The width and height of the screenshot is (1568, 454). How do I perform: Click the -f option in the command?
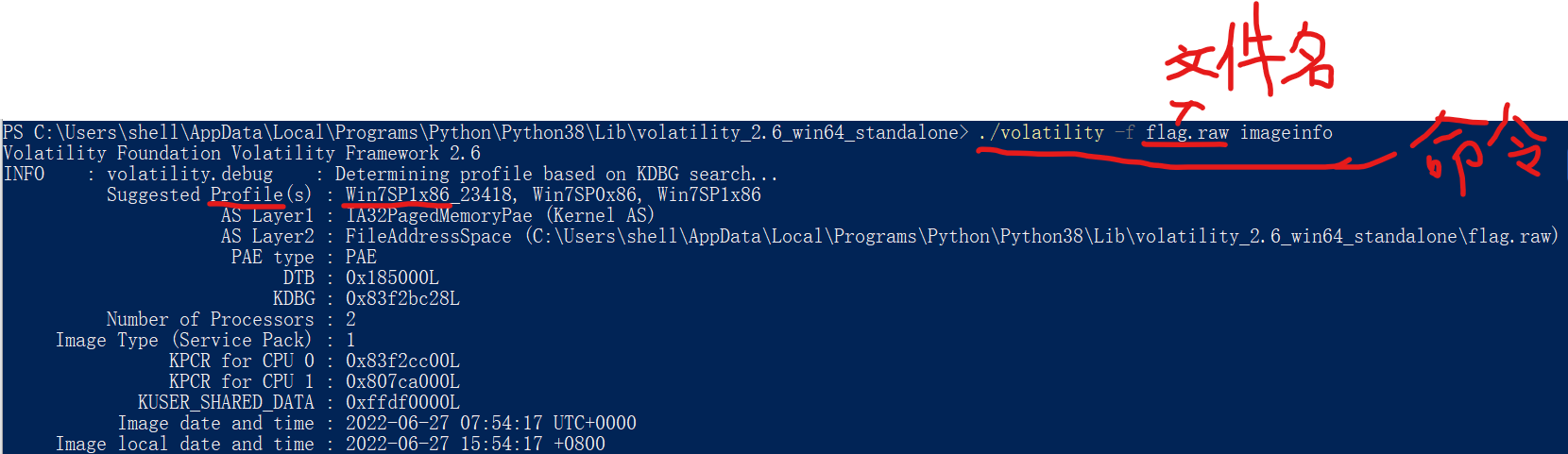1124,133
